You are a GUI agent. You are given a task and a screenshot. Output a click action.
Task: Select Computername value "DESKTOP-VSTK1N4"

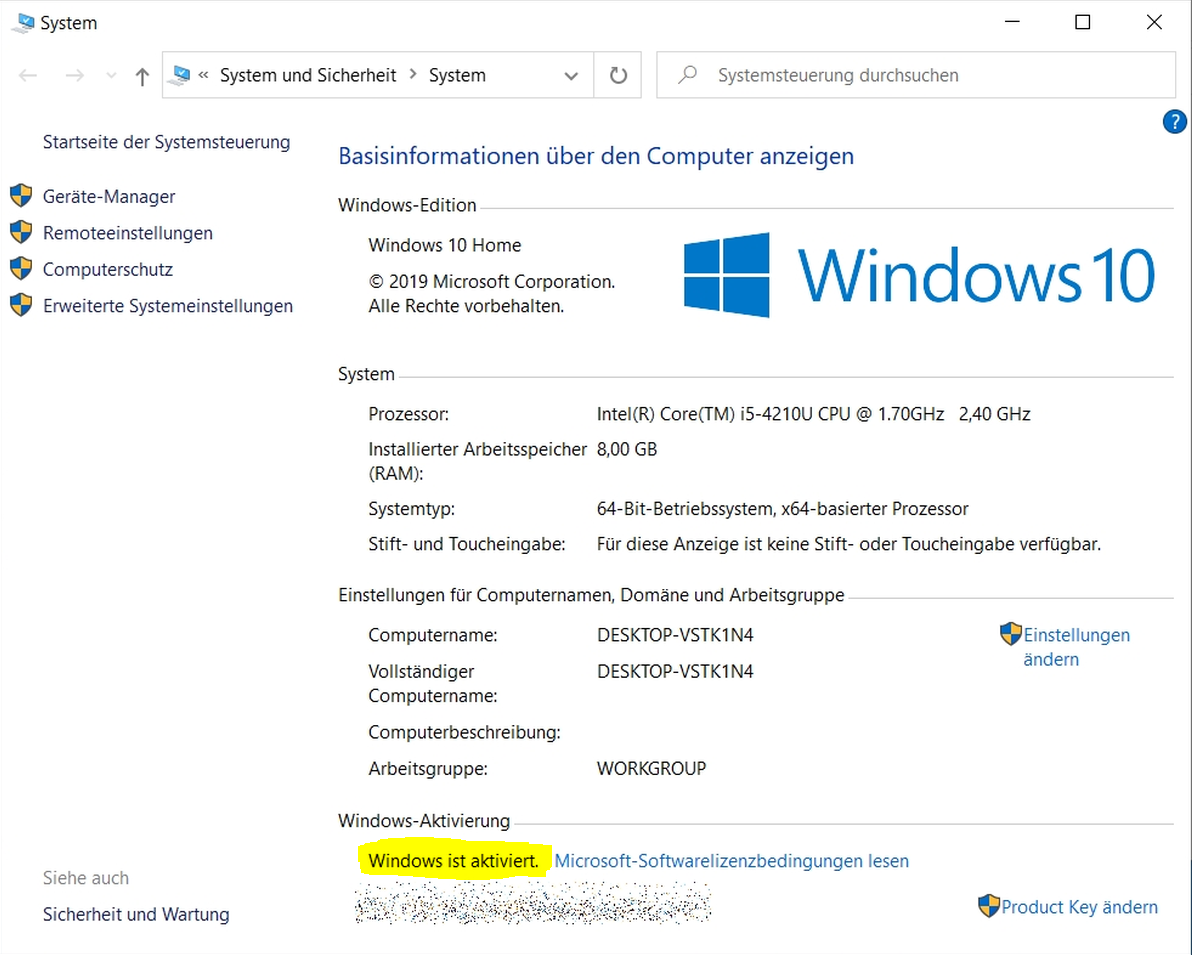pos(675,635)
